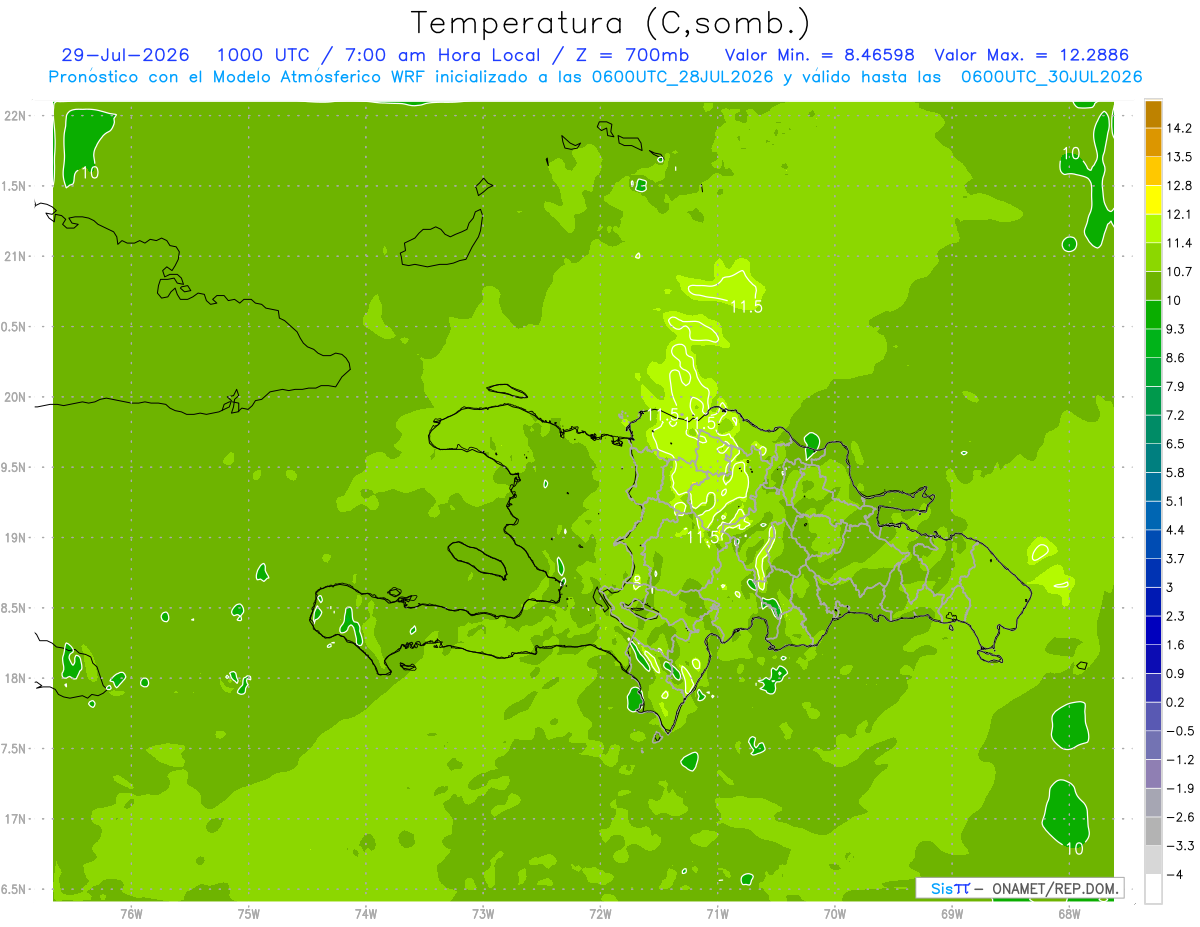Click the latitude axis label '17N'

pyautogui.click(x=17, y=820)
